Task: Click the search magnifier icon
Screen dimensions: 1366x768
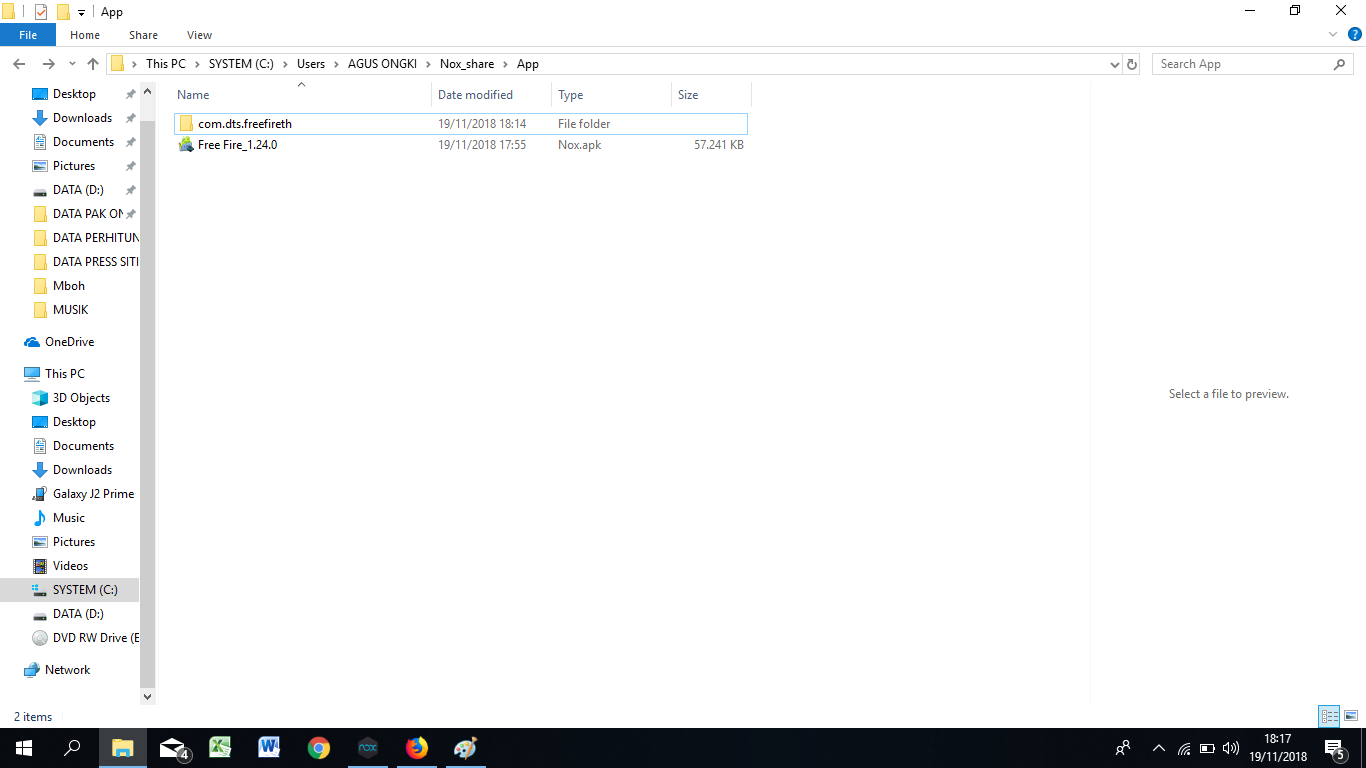Action: (x=1340, y=64)
